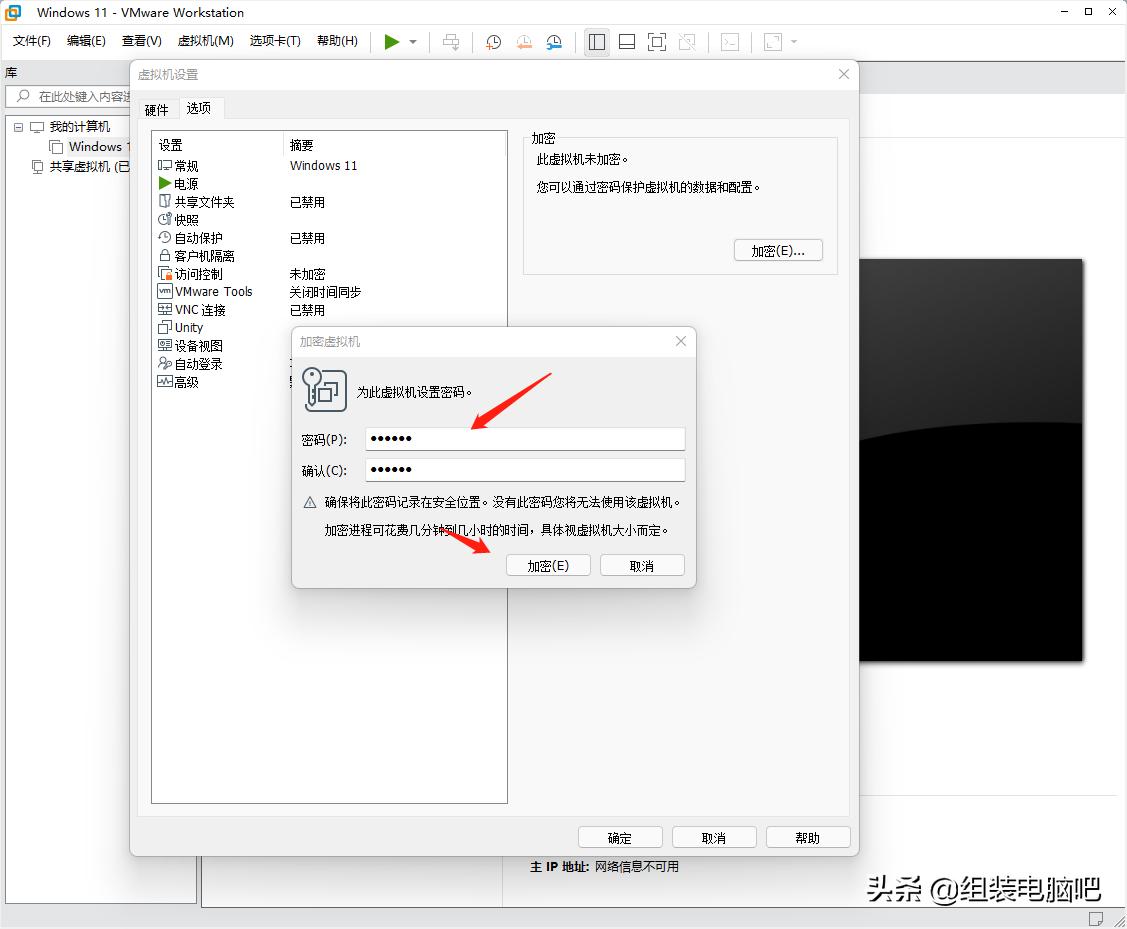Select VMware Tools in the settings list

[x=205, y=291]
